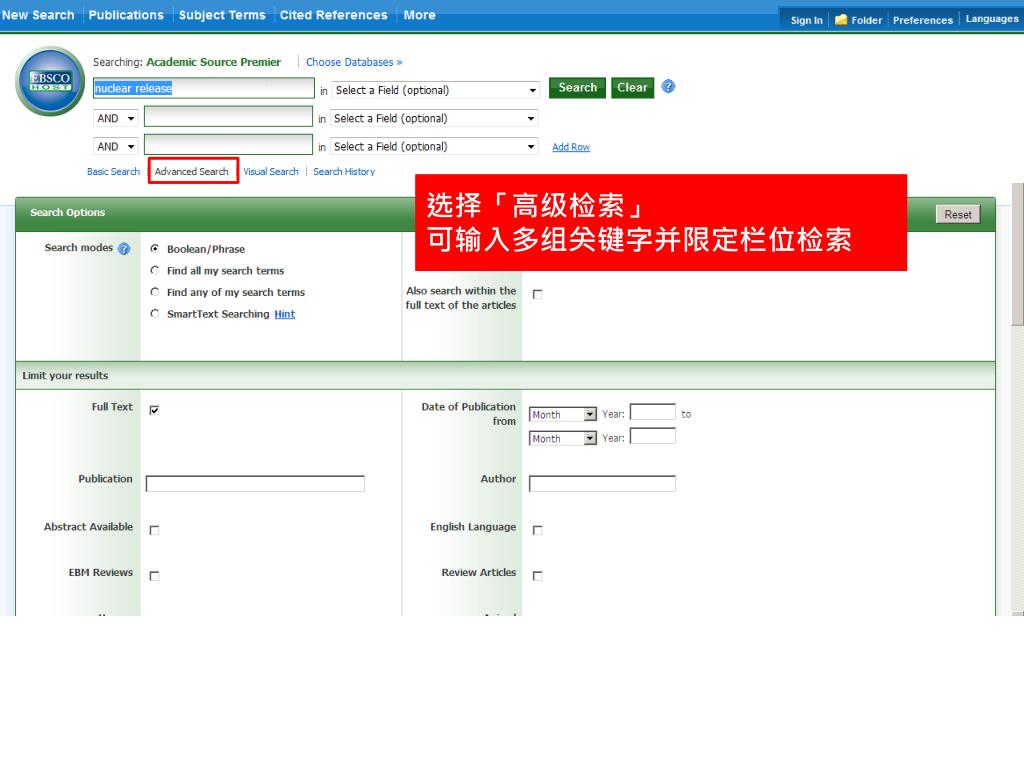Select SmartText Searching mode

(155, 313)
